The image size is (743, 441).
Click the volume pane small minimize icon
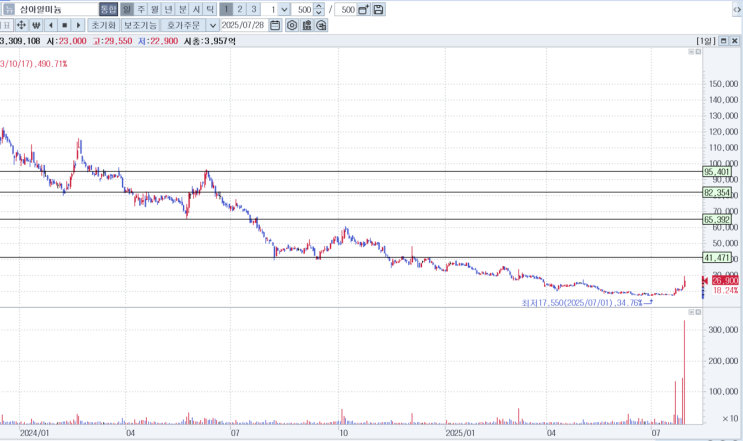(x=691, y=312)
